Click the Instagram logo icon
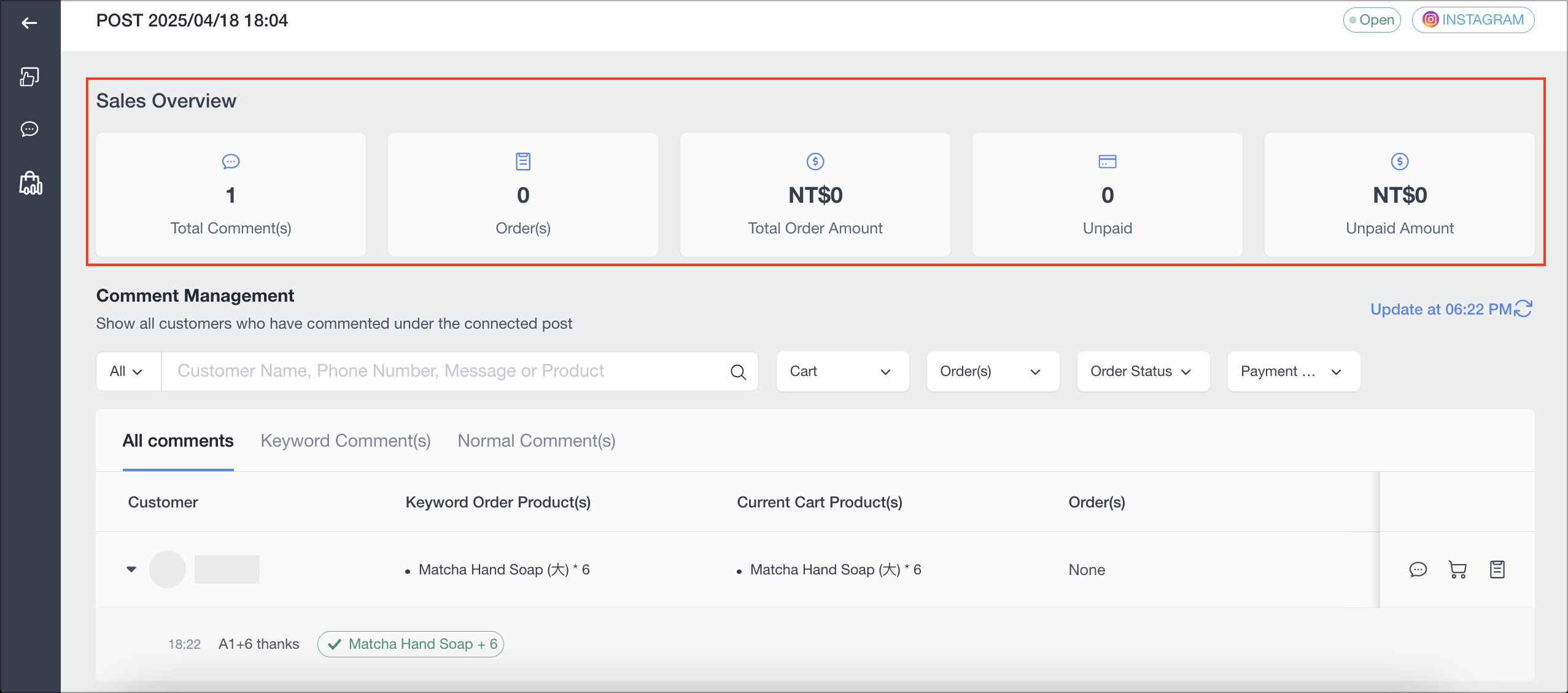This screenshot has height=693, width=1568. 1430,20
